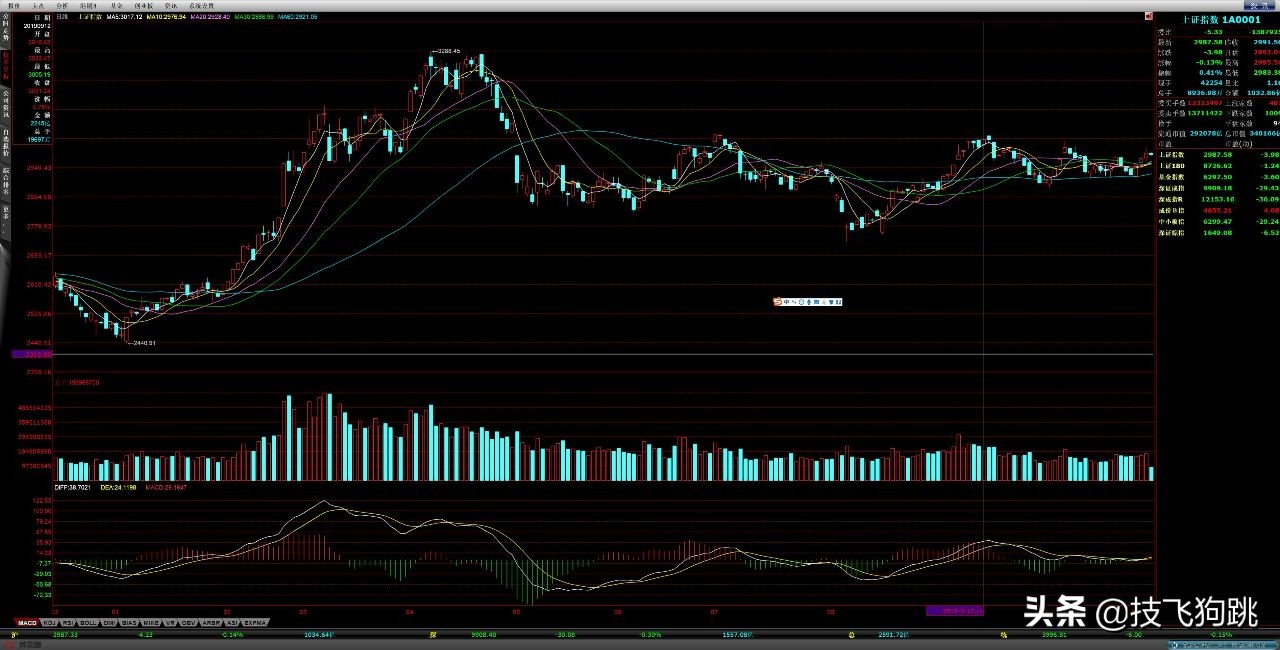Select the index row showing 1649.08
1280x650 pixels.
tap(1218, 232)
